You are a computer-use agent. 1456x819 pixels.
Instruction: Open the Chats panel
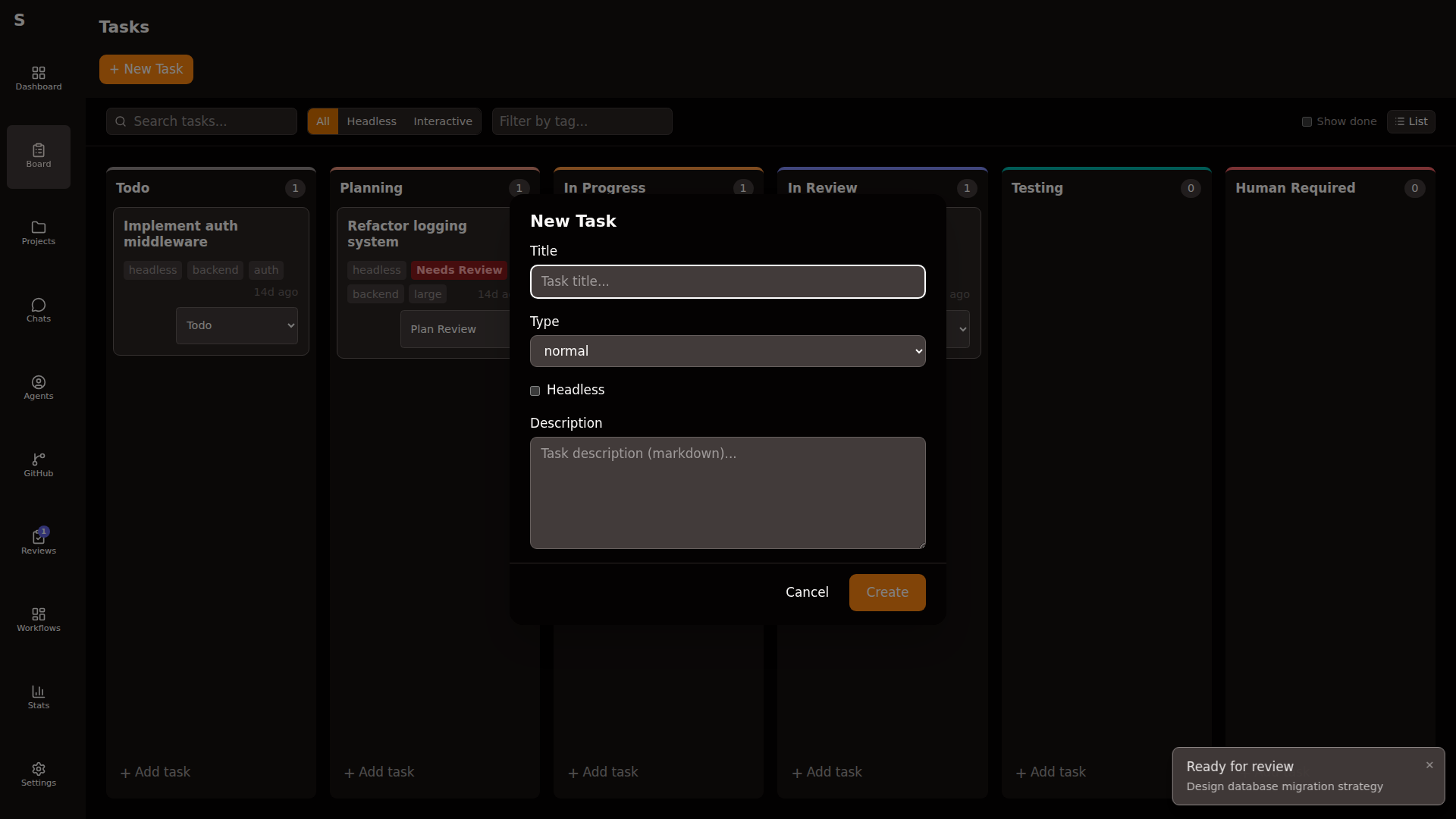pyautogui.click(x=38, y=310)
